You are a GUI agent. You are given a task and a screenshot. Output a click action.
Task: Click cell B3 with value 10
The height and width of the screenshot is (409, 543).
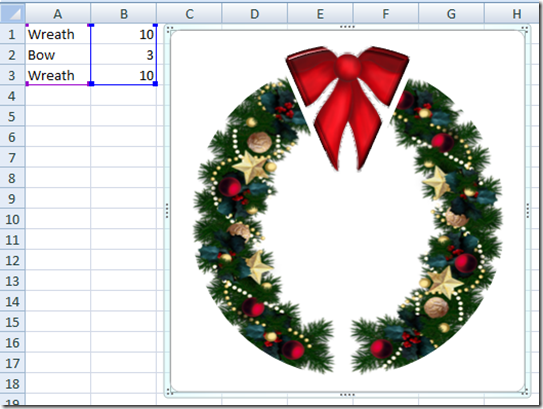(x=124, y=75)
